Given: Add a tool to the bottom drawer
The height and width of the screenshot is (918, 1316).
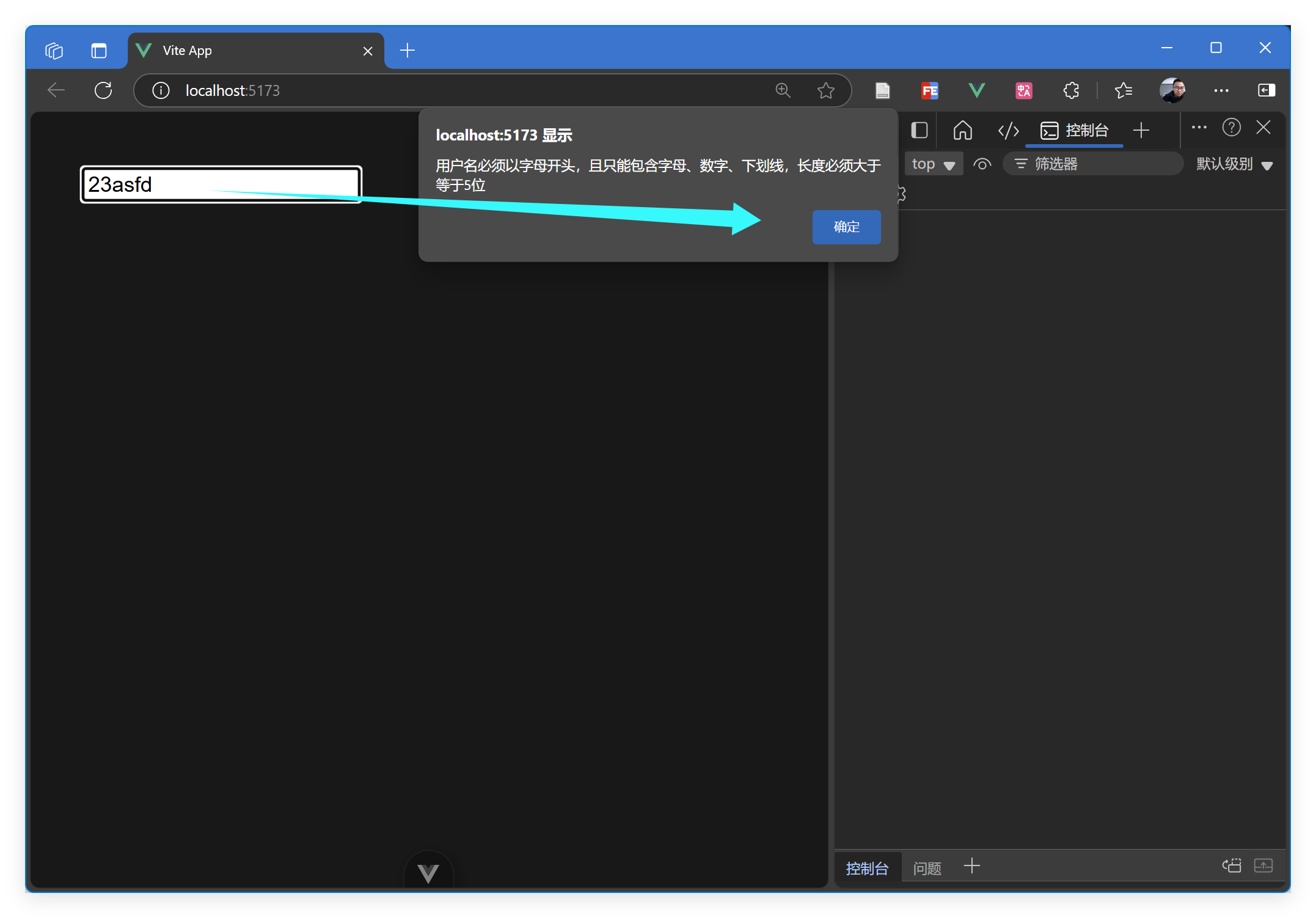Looking at the screenshot, I should pos(972,866).
